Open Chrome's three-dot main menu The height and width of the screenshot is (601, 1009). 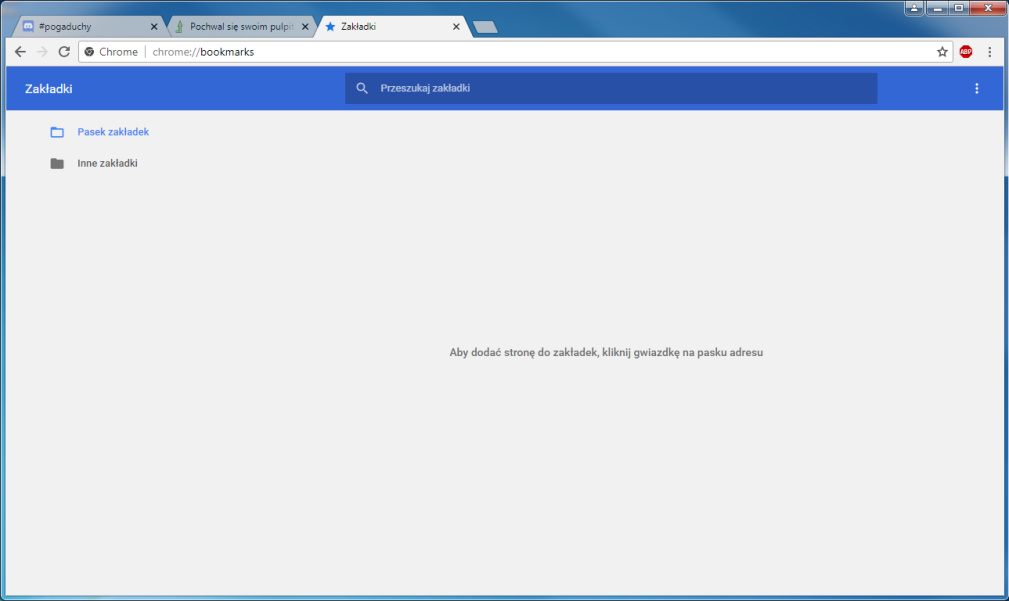coord(989,52)
